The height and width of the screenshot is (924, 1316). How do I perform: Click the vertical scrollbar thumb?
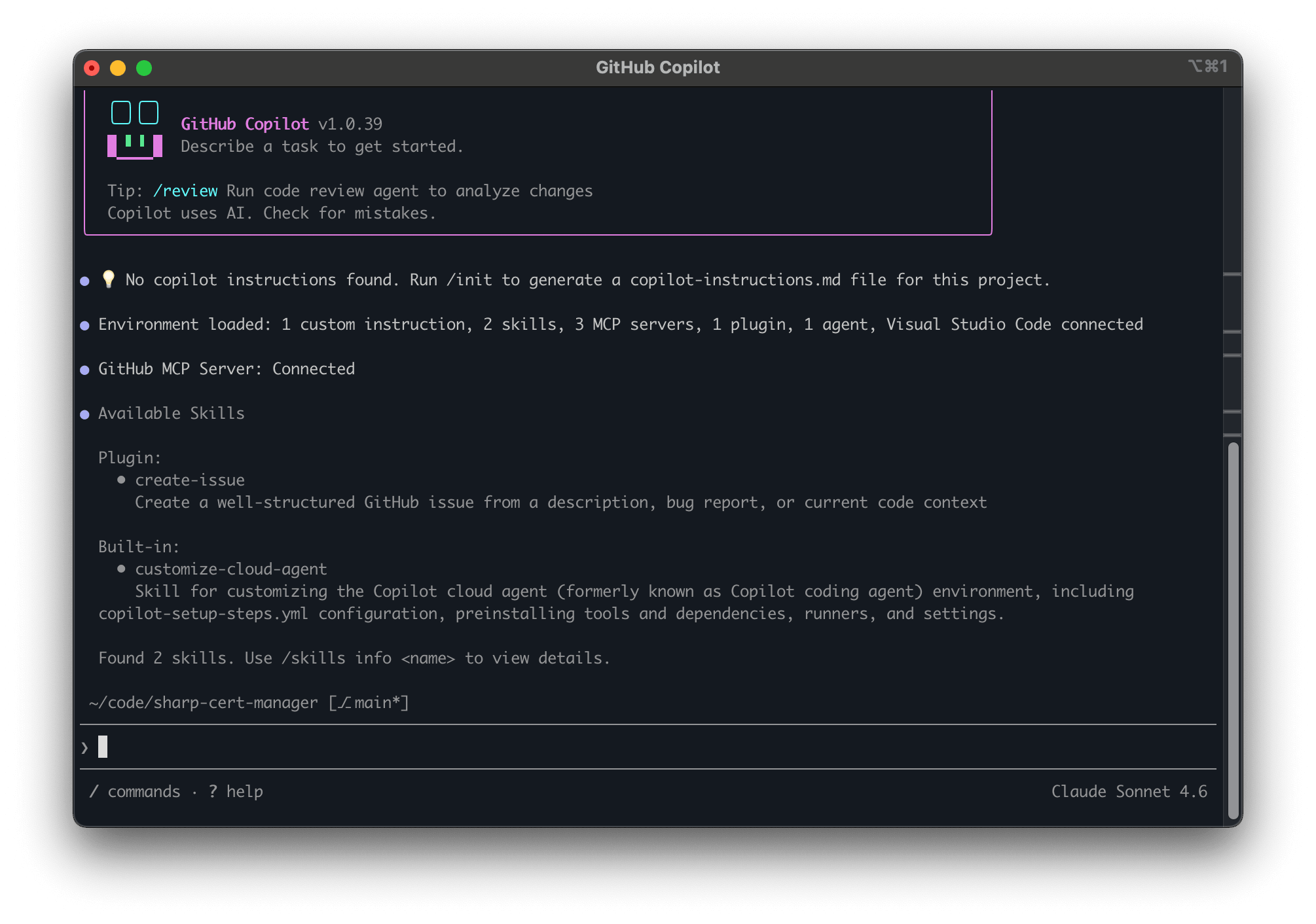tap(1233, 631)
